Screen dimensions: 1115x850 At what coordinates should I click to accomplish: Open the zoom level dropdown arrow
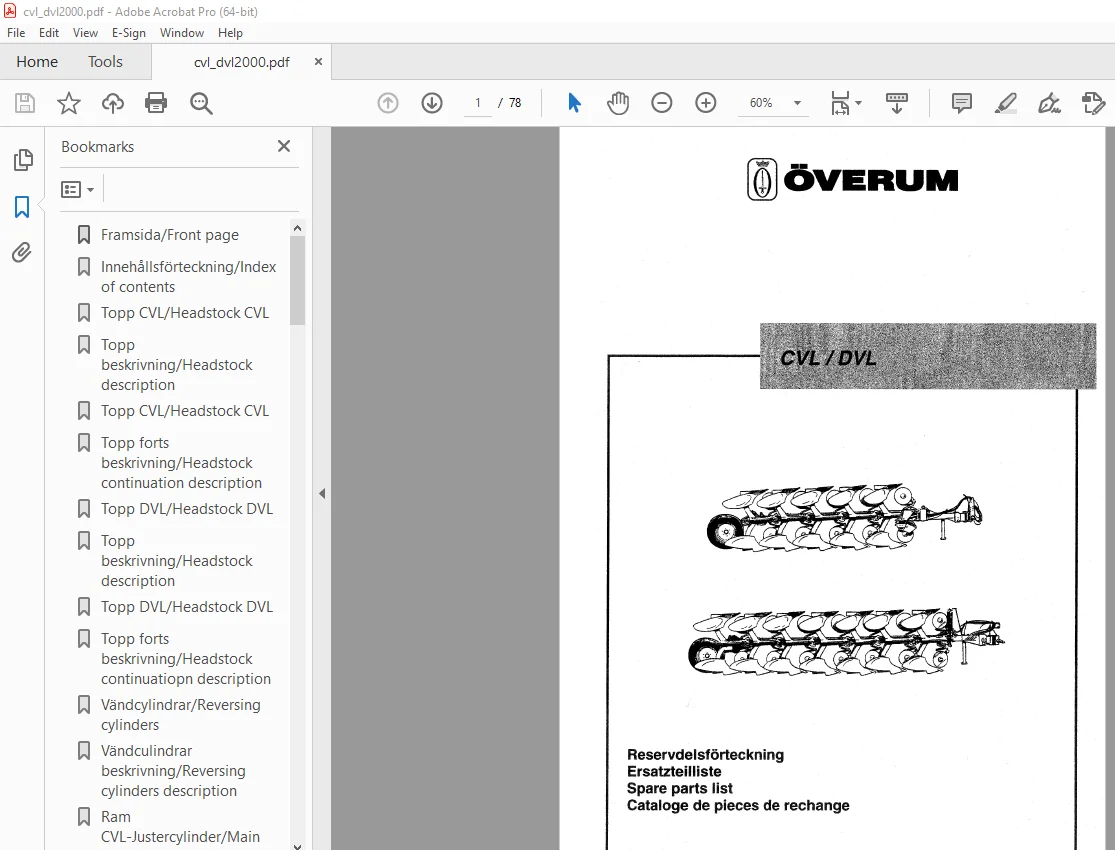point(797,103)
